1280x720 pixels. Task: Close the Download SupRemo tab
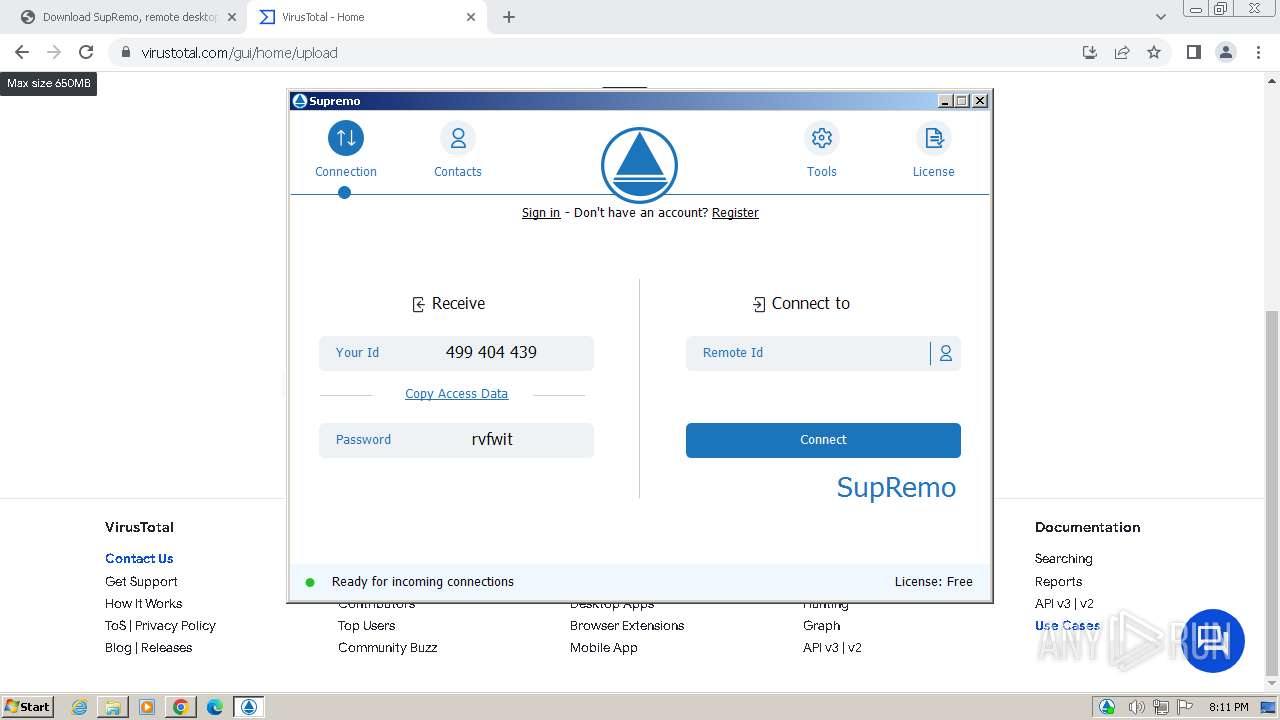[232, 17]
